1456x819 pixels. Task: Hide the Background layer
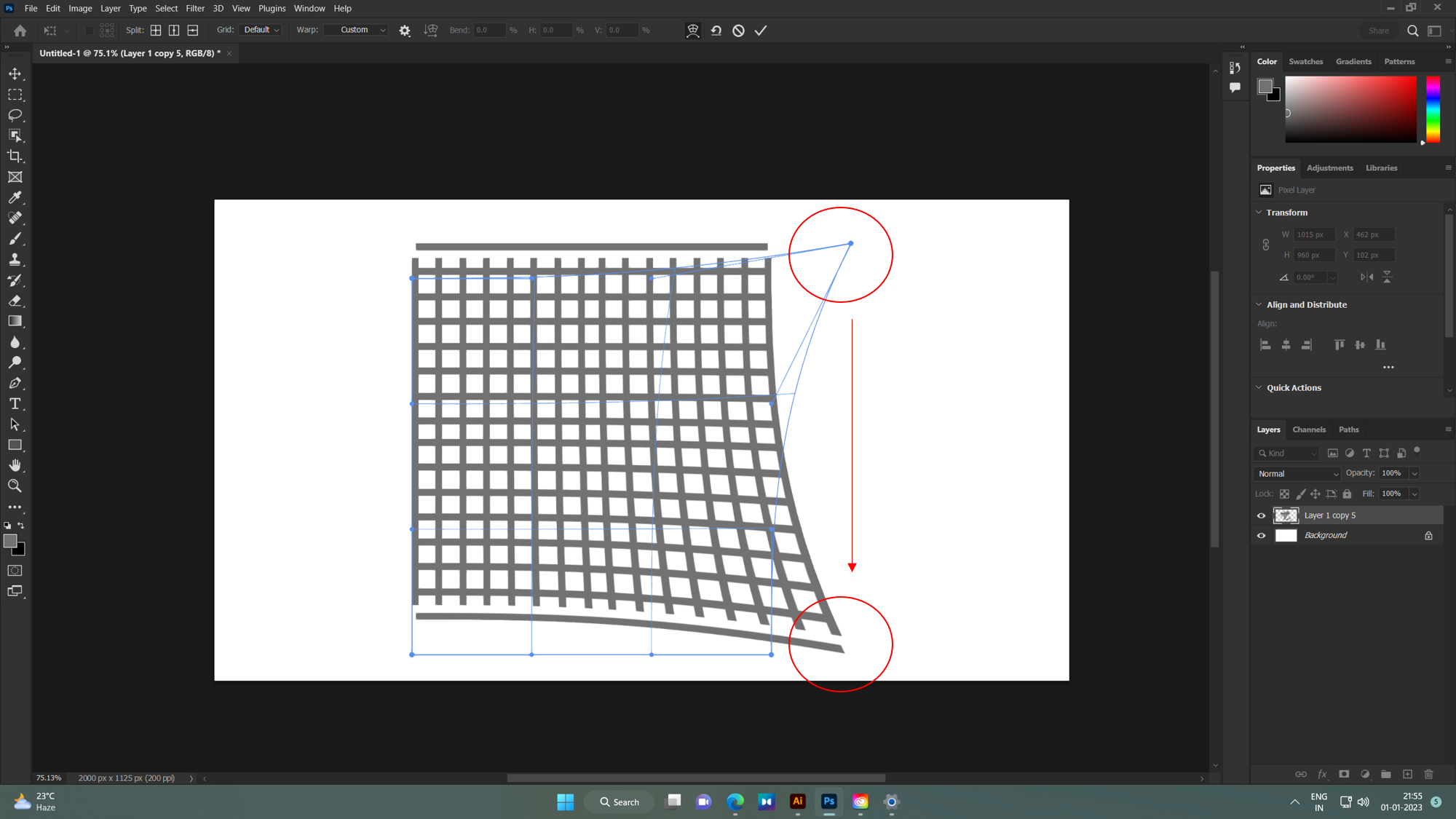(1261, 535)
